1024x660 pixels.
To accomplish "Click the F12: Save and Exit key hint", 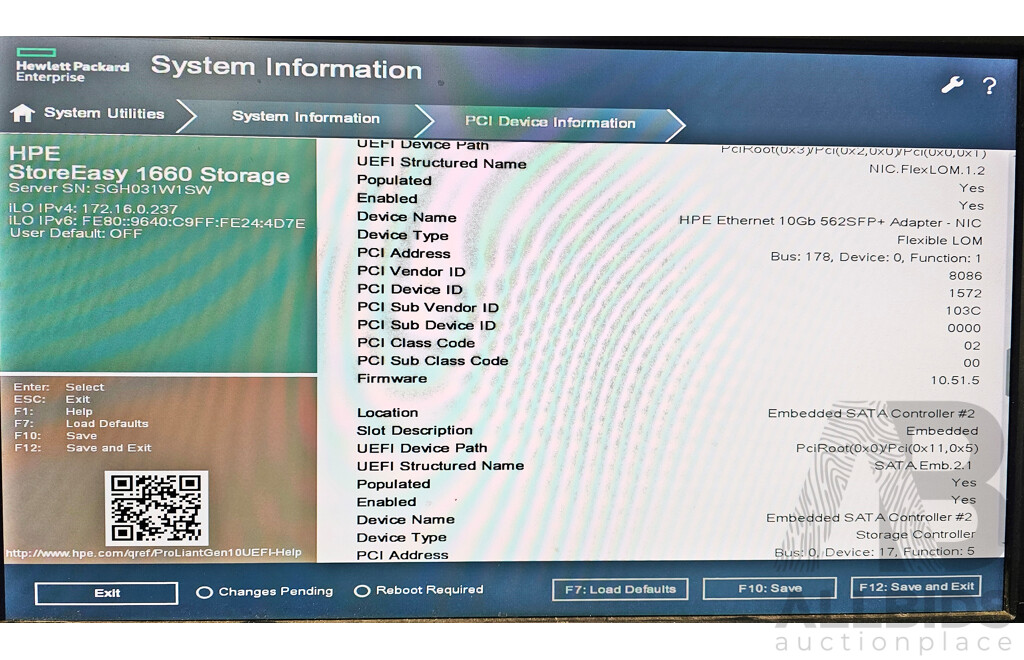I will tap(82, 448).
